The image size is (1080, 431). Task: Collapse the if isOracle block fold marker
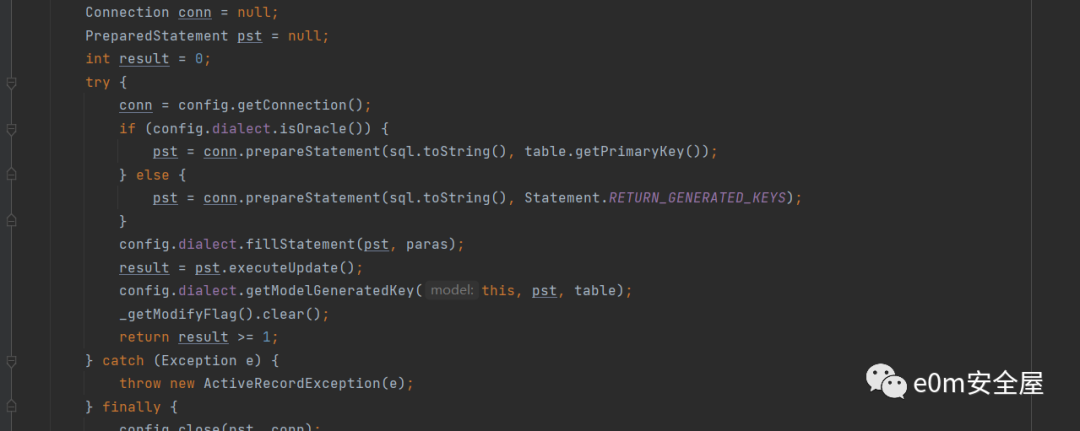pyautogui.click(x=11, y=129)
